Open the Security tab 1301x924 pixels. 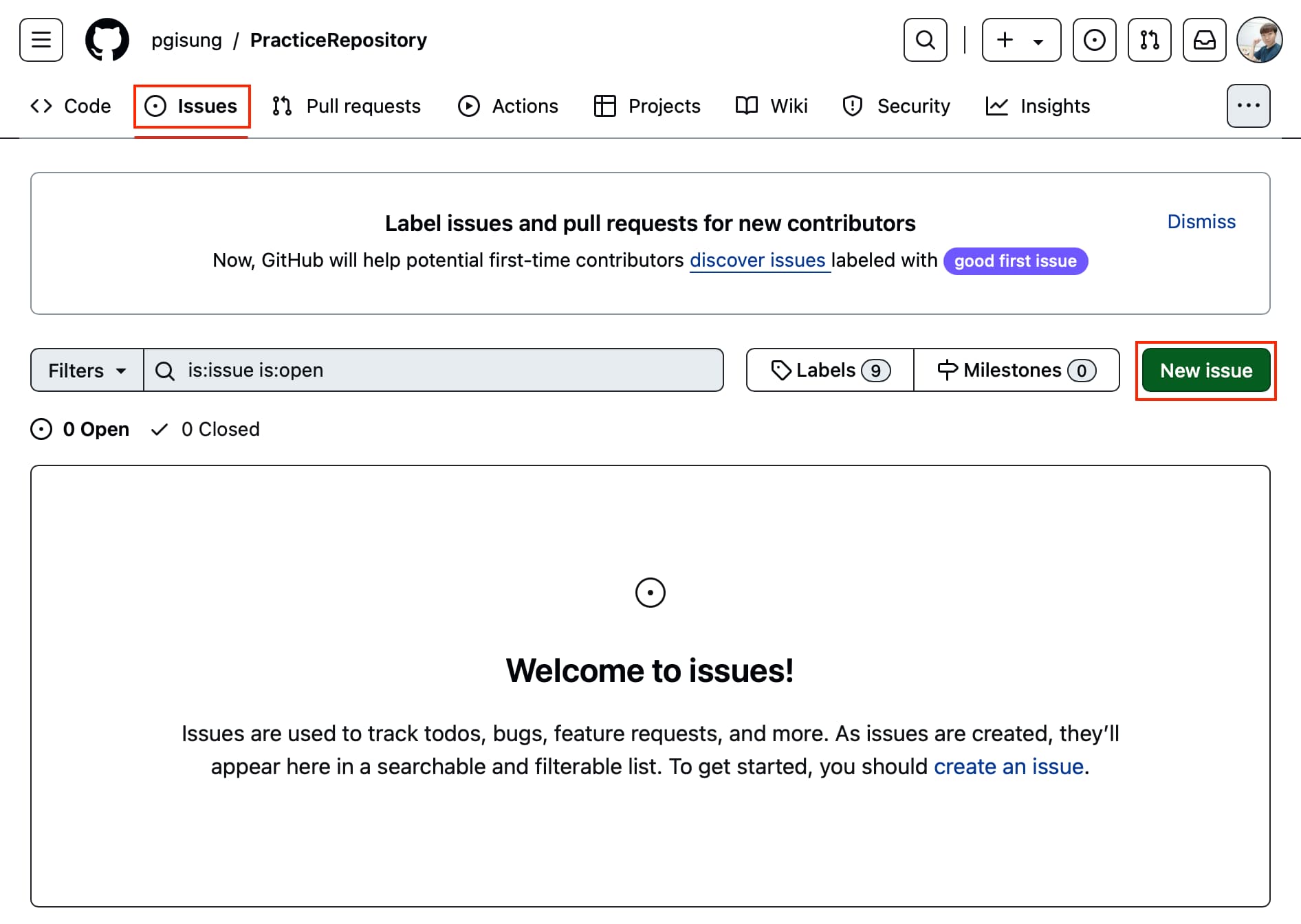(897, 106)
